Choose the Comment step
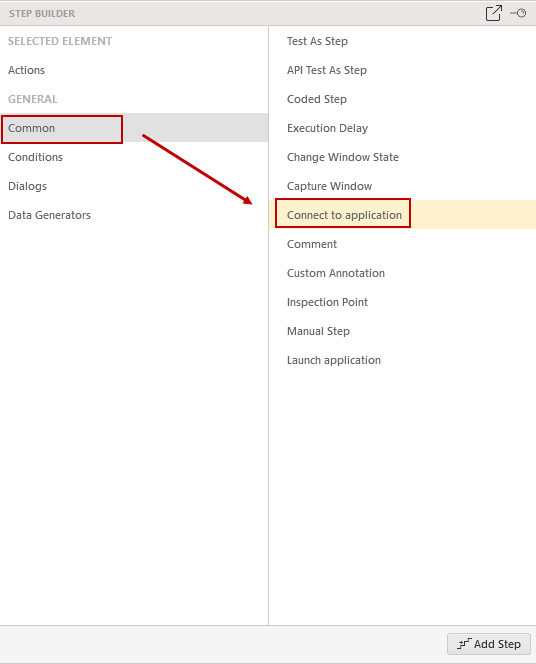 click(402, 244)
